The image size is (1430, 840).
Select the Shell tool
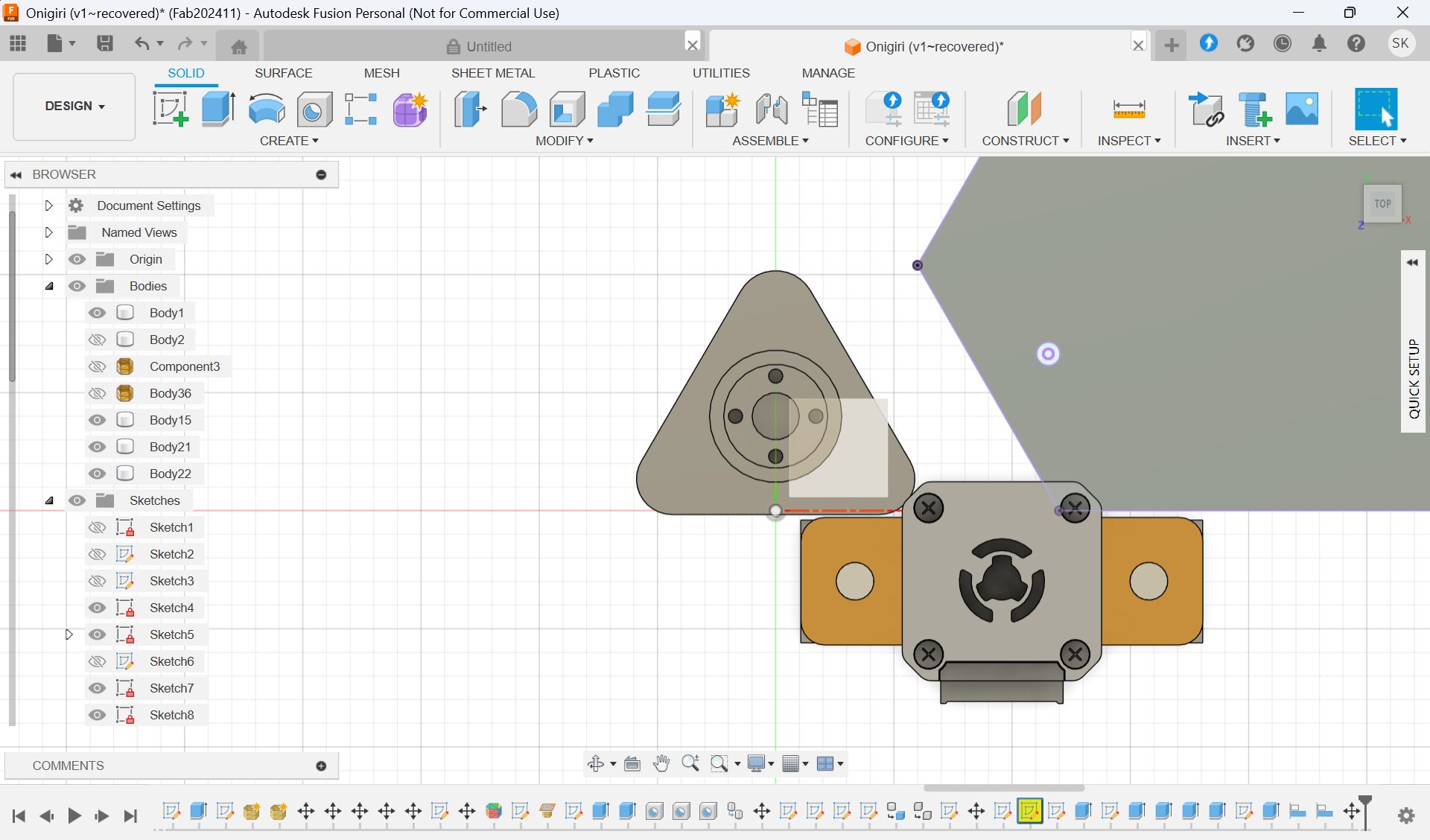tap(568, 109)
